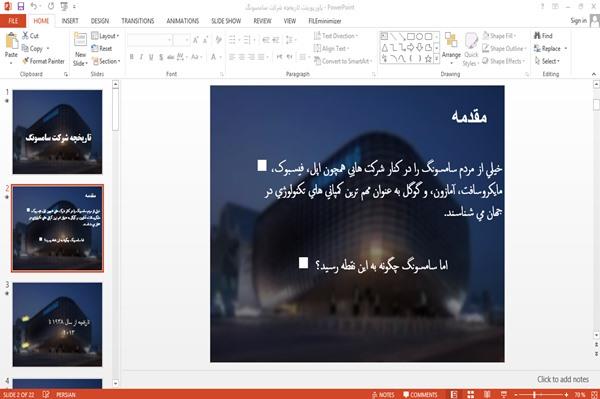This screenshot has width=600, height=399.
Task: Switch to Reading View icon
Action: [487, 394]
